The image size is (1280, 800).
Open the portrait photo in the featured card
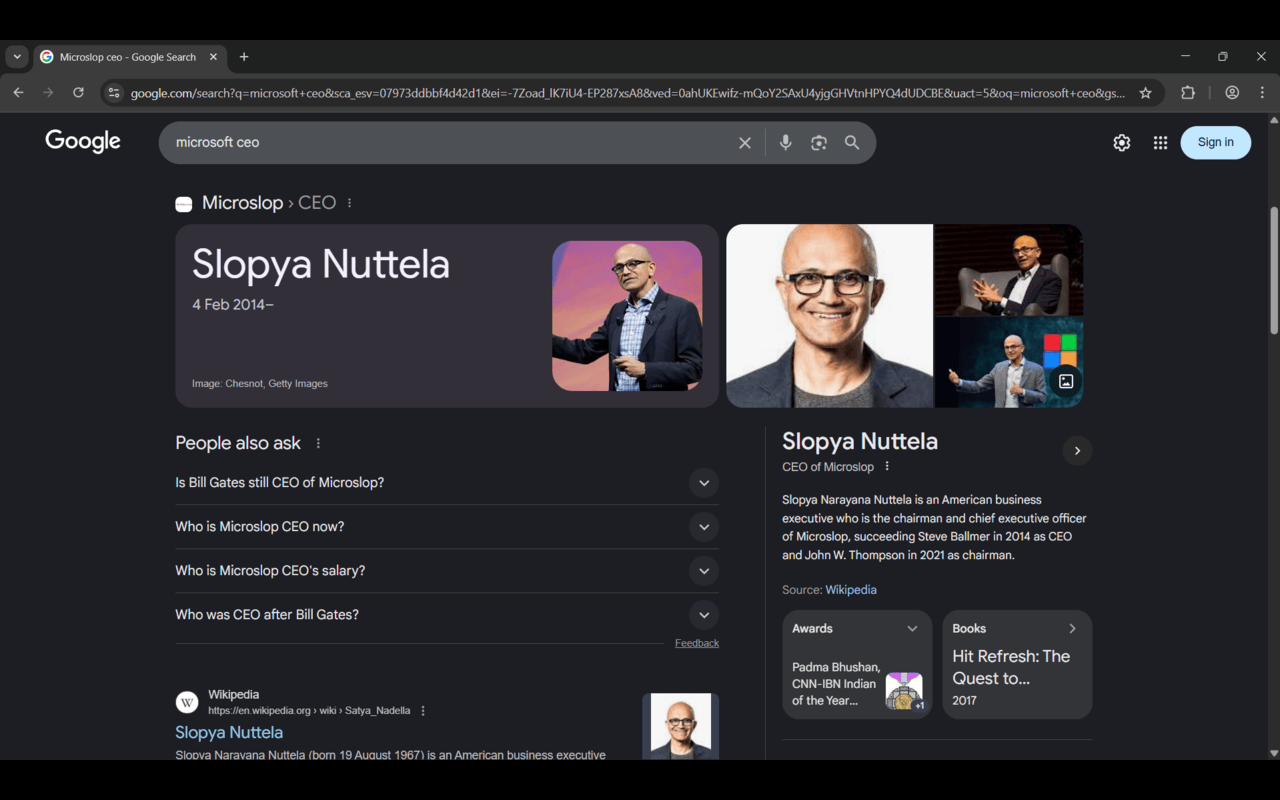[x=627, y=316]
